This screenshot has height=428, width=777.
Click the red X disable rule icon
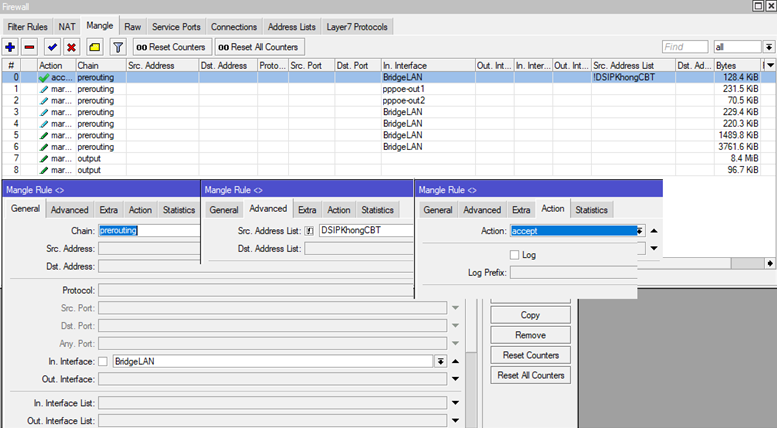71,47
